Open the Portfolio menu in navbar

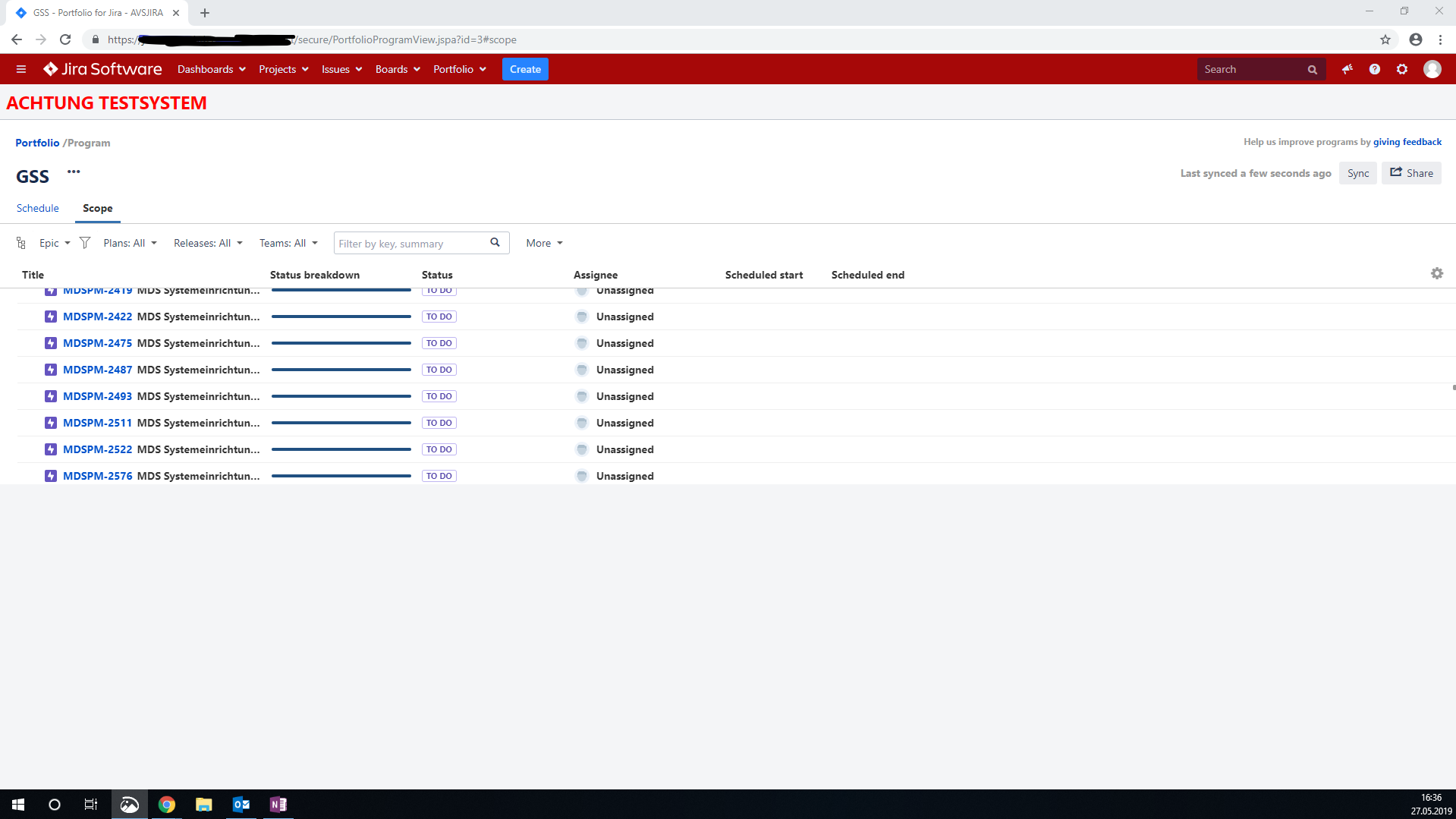[460, 69]
